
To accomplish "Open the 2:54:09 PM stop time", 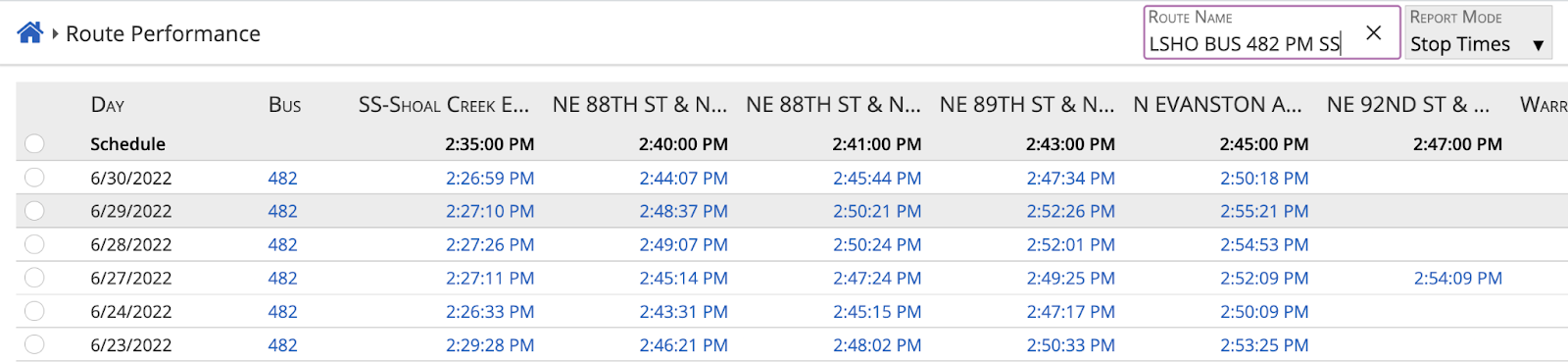I will (x=1458, y=279).
